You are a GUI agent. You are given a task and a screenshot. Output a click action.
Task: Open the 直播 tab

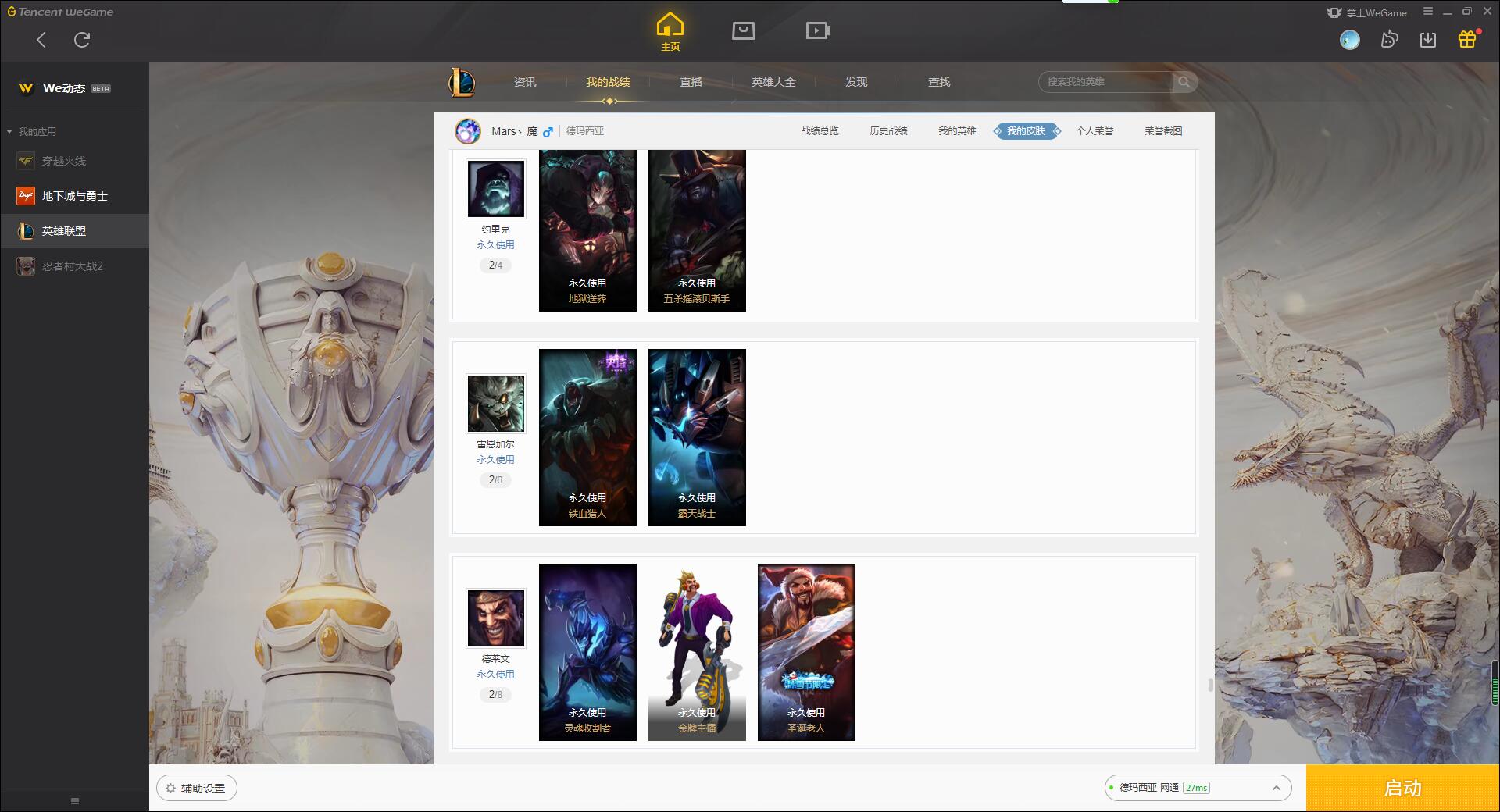click(691, 82)
